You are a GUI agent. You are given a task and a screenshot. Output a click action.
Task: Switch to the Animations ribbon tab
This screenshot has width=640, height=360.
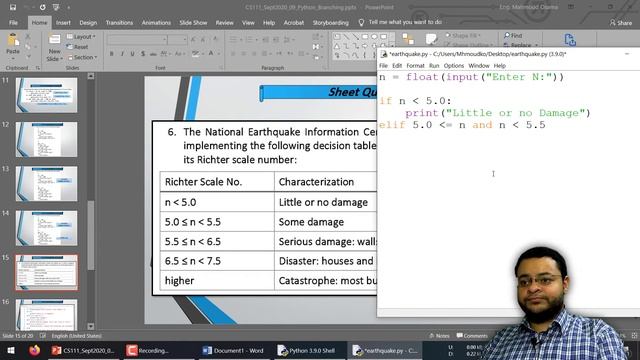pos(156,23)
